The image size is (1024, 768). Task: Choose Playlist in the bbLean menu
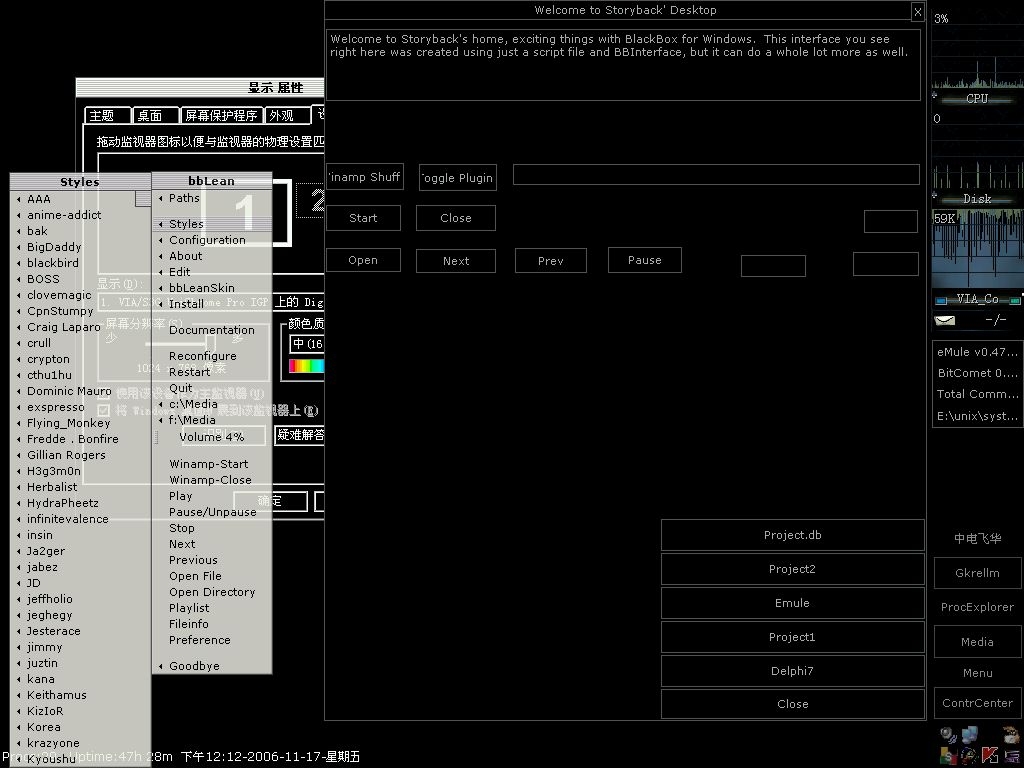click(212, 608)
